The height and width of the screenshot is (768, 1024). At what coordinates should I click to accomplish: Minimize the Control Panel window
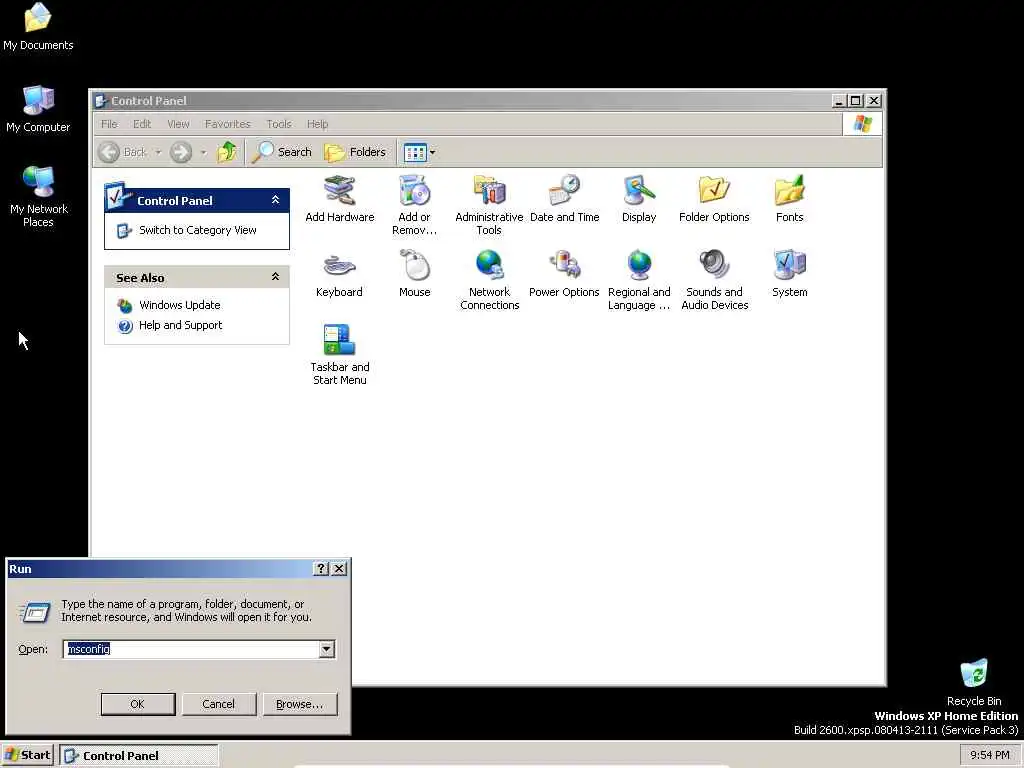click(x=839, y=101)
